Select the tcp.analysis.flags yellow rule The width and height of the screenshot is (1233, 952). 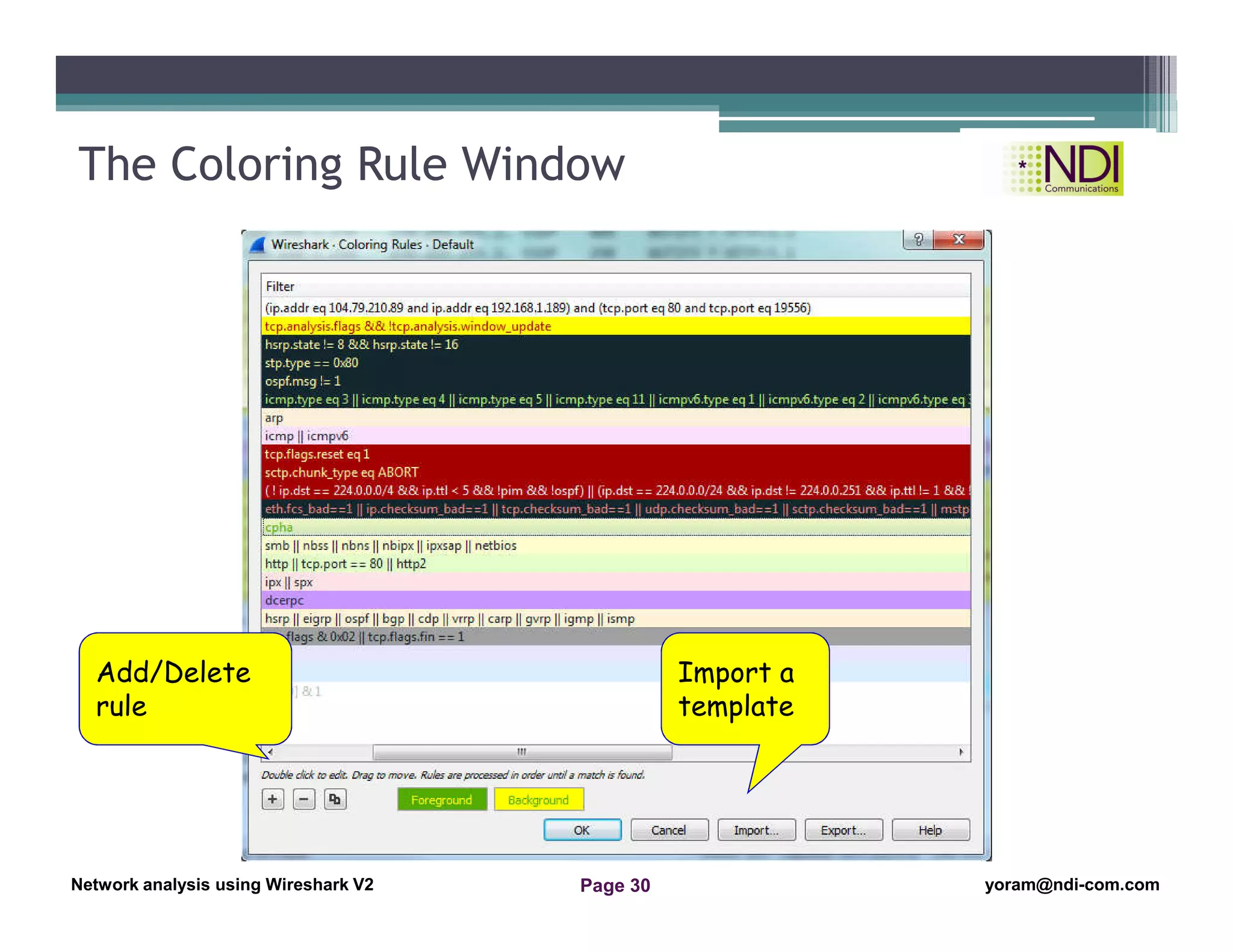point(616,326)
